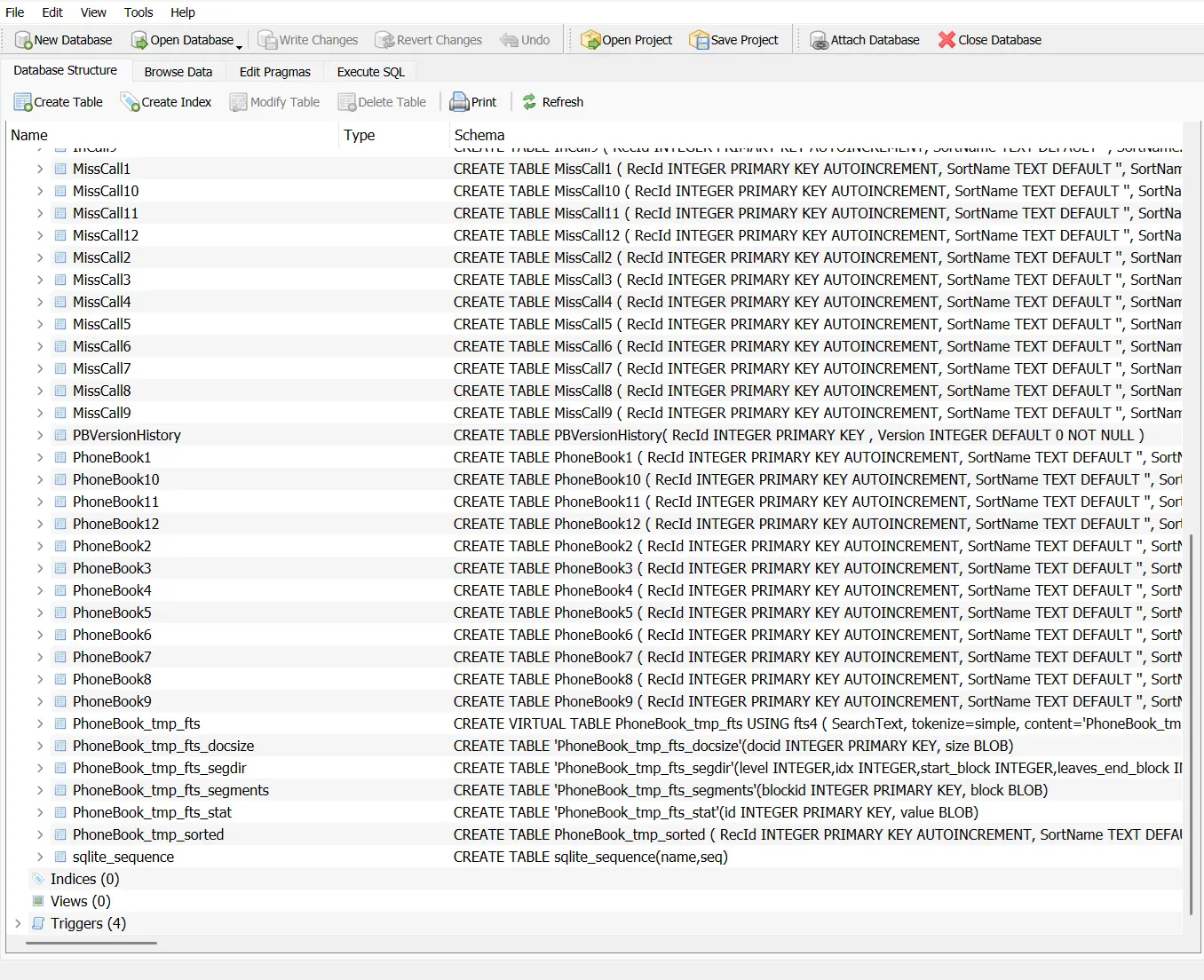The image size is (1204, 980).
Task: Expand the MissCall1 table node
Action: pos(40,169)
